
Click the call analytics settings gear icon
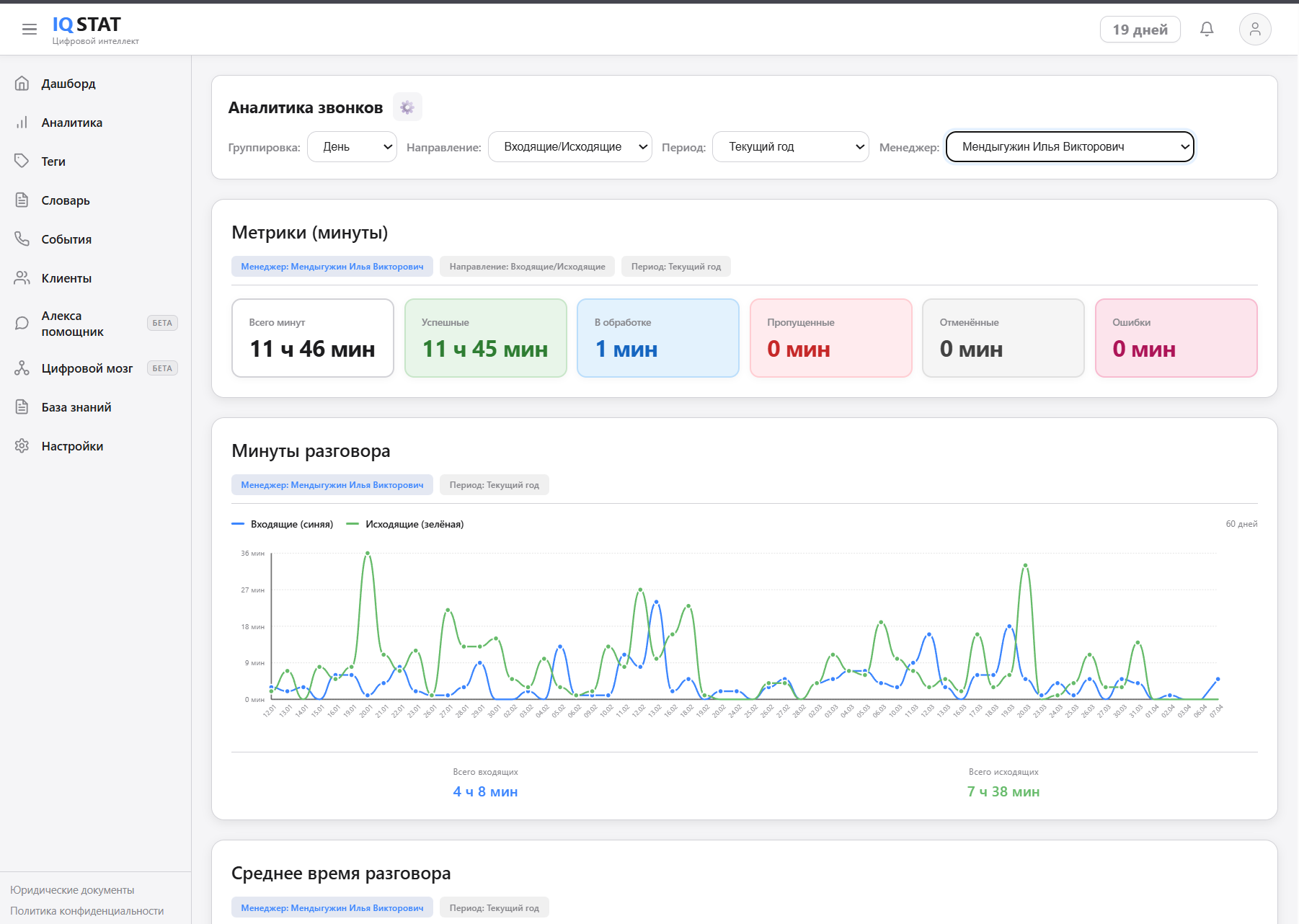[x=407, y=107]
